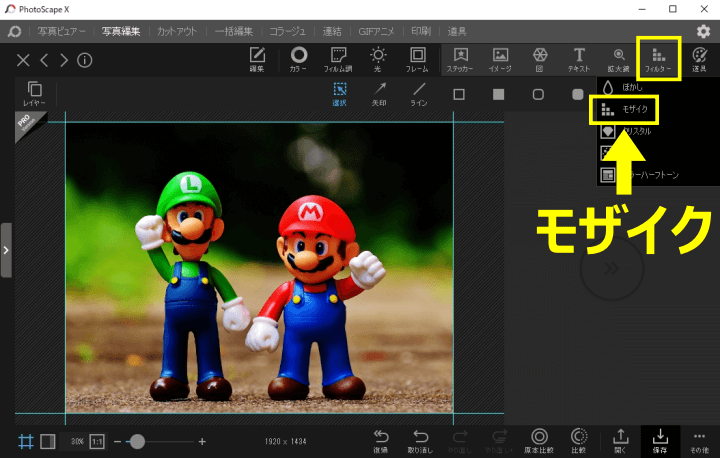Pick the filled square shape
The height and width of the screenshot is (458, 720).
coord(498,94)
